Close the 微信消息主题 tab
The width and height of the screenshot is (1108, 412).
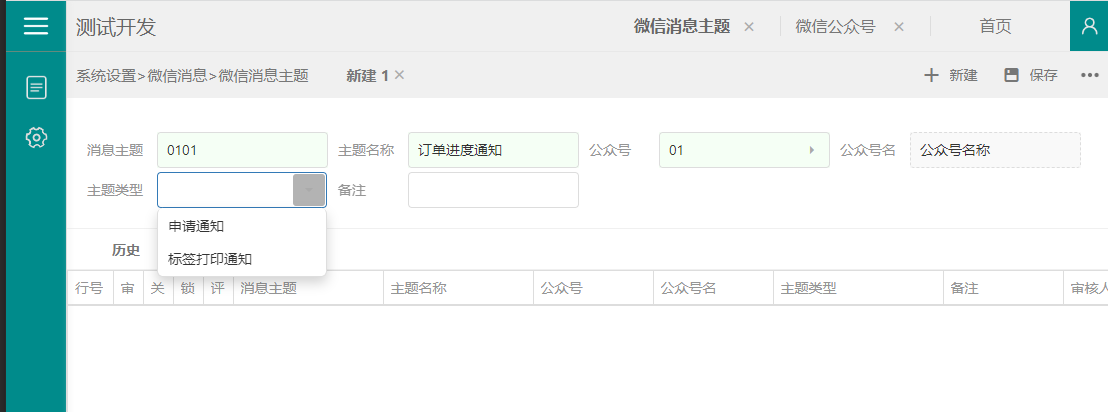pyautogui.click(x=749, y=27)
